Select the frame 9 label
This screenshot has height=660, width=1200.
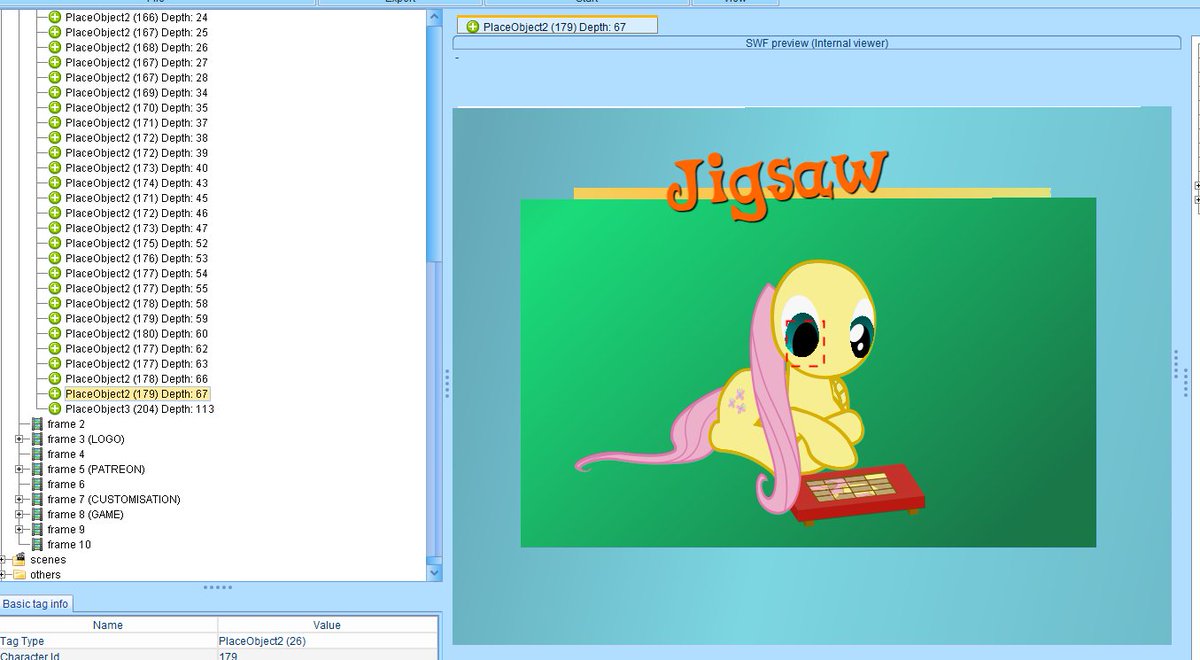click(66, 529)
